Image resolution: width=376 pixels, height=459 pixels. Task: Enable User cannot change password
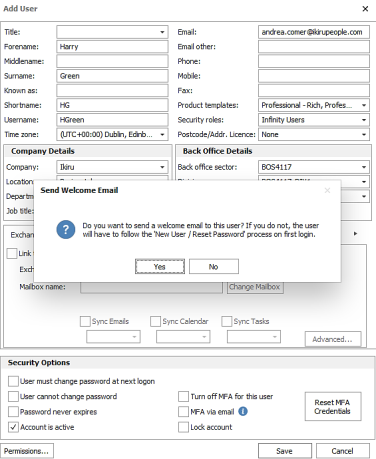[x=13, y=396]
